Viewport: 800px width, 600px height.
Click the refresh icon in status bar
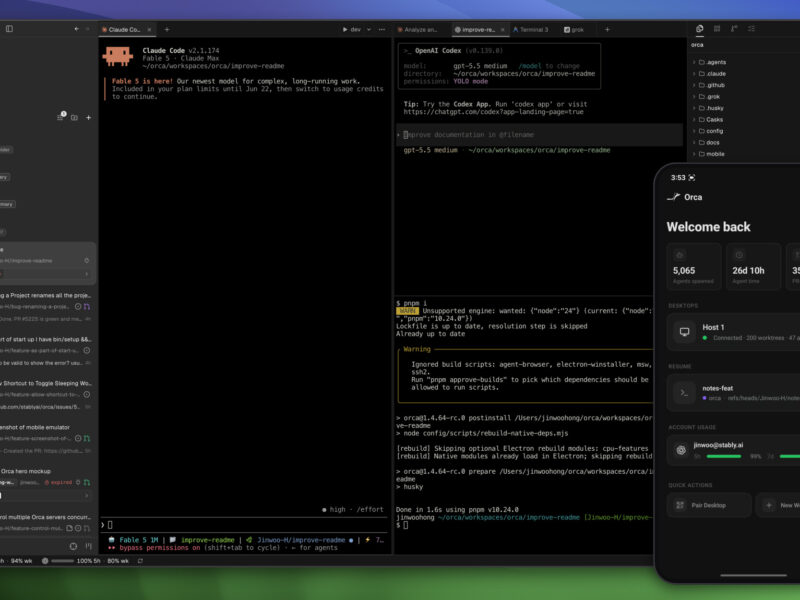140,561
